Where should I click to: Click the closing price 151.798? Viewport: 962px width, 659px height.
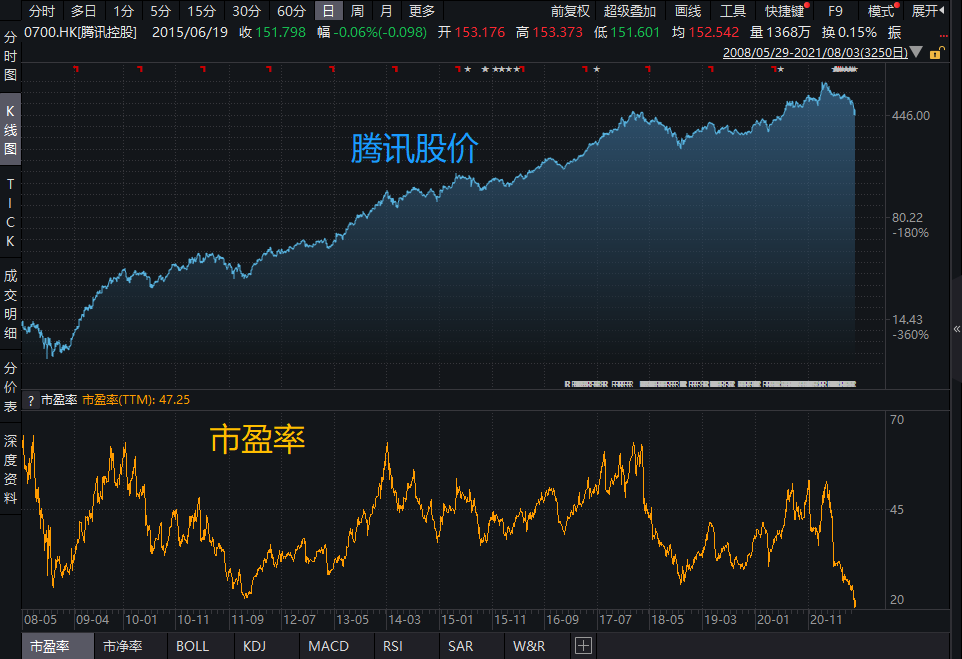click(280, 33)
